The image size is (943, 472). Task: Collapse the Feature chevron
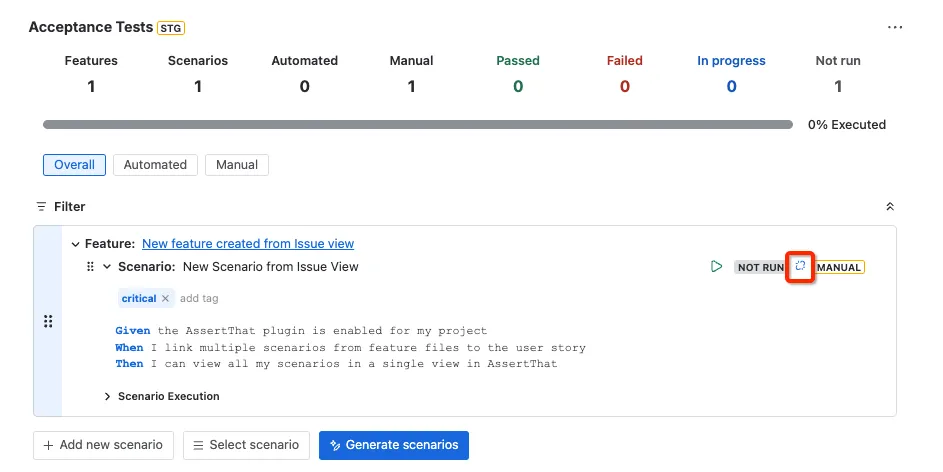click(x=75, y=244)
